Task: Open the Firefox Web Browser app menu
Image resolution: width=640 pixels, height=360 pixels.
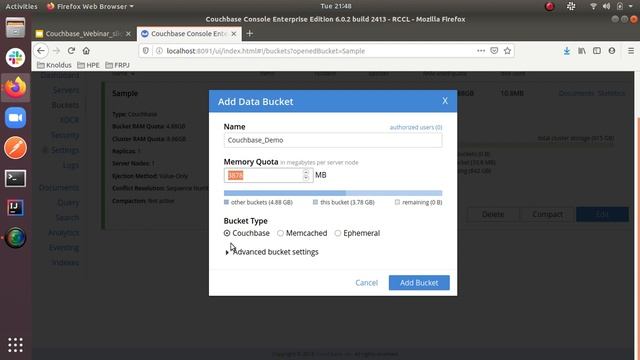Action: [x=90, y=6]
